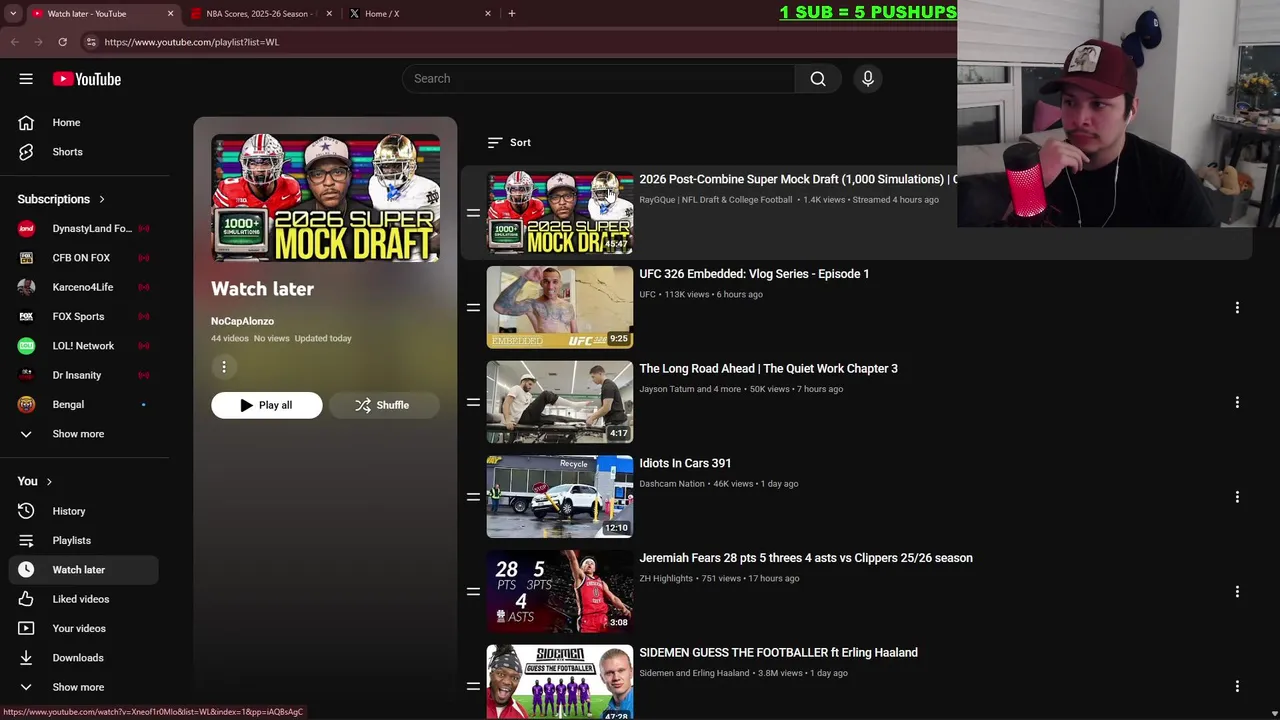Expand Show more under You section
This screenshot has width=1280, height=720.
tap(84, 687)
